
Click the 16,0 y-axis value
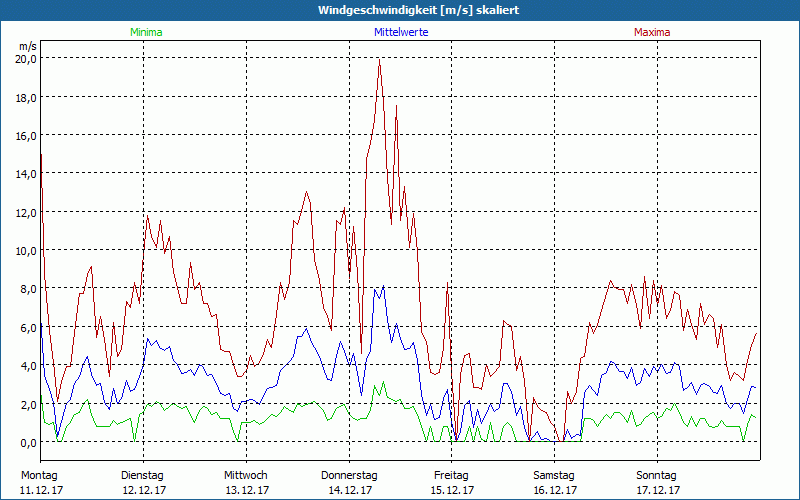[x=24, y=135]
